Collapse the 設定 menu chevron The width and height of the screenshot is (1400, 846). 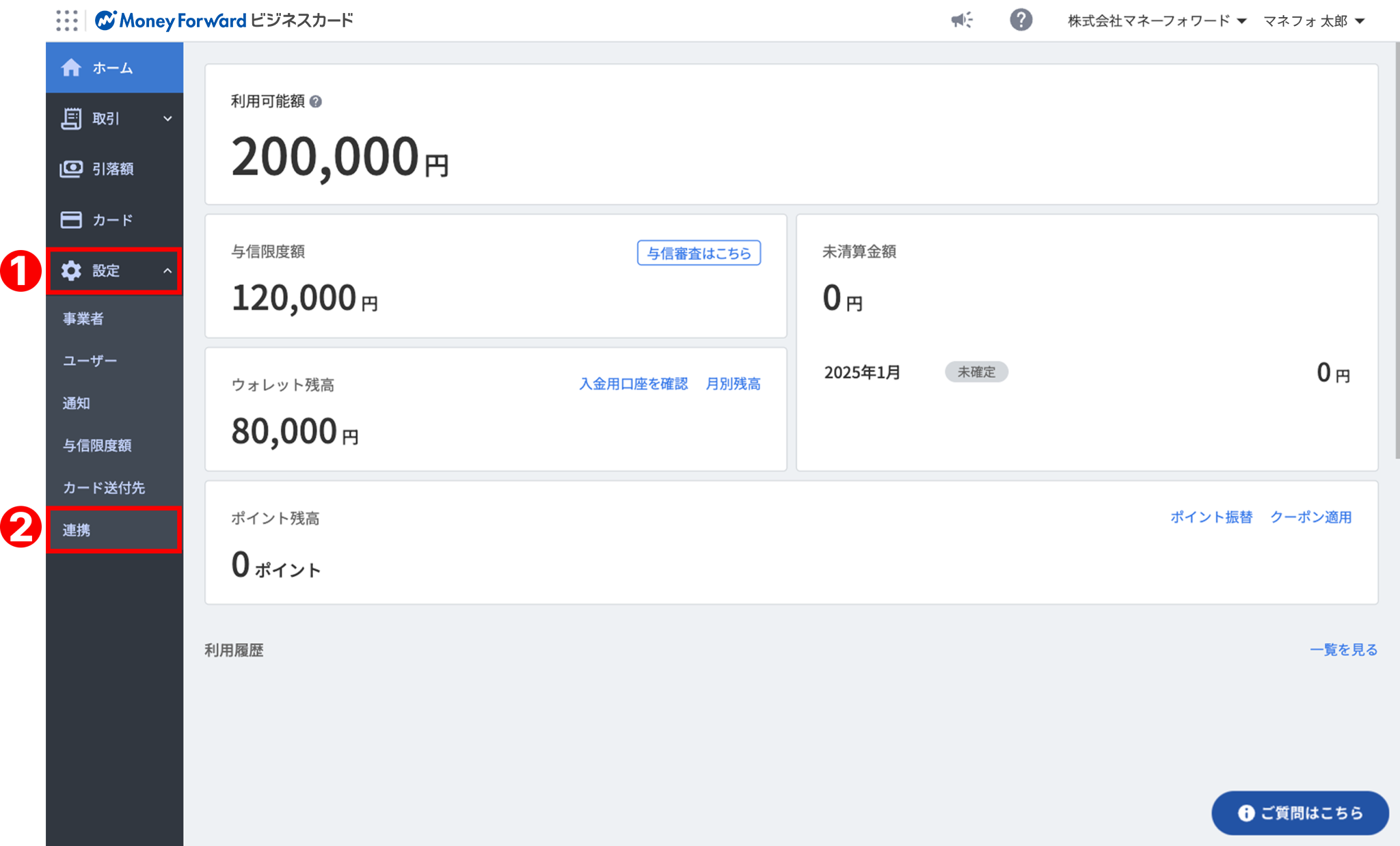(167, 271)
